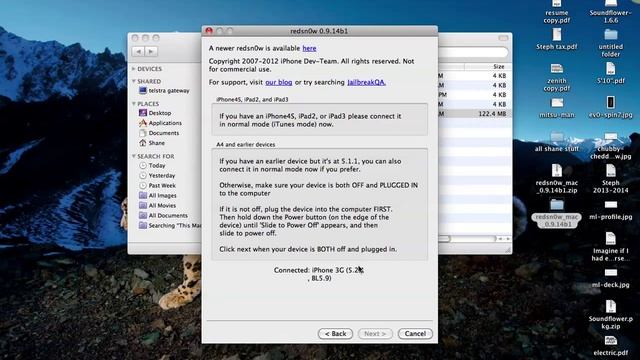640x360 pixels.
Task: Select the 5'10".pdf desktop file
Action: coord(611,73)
